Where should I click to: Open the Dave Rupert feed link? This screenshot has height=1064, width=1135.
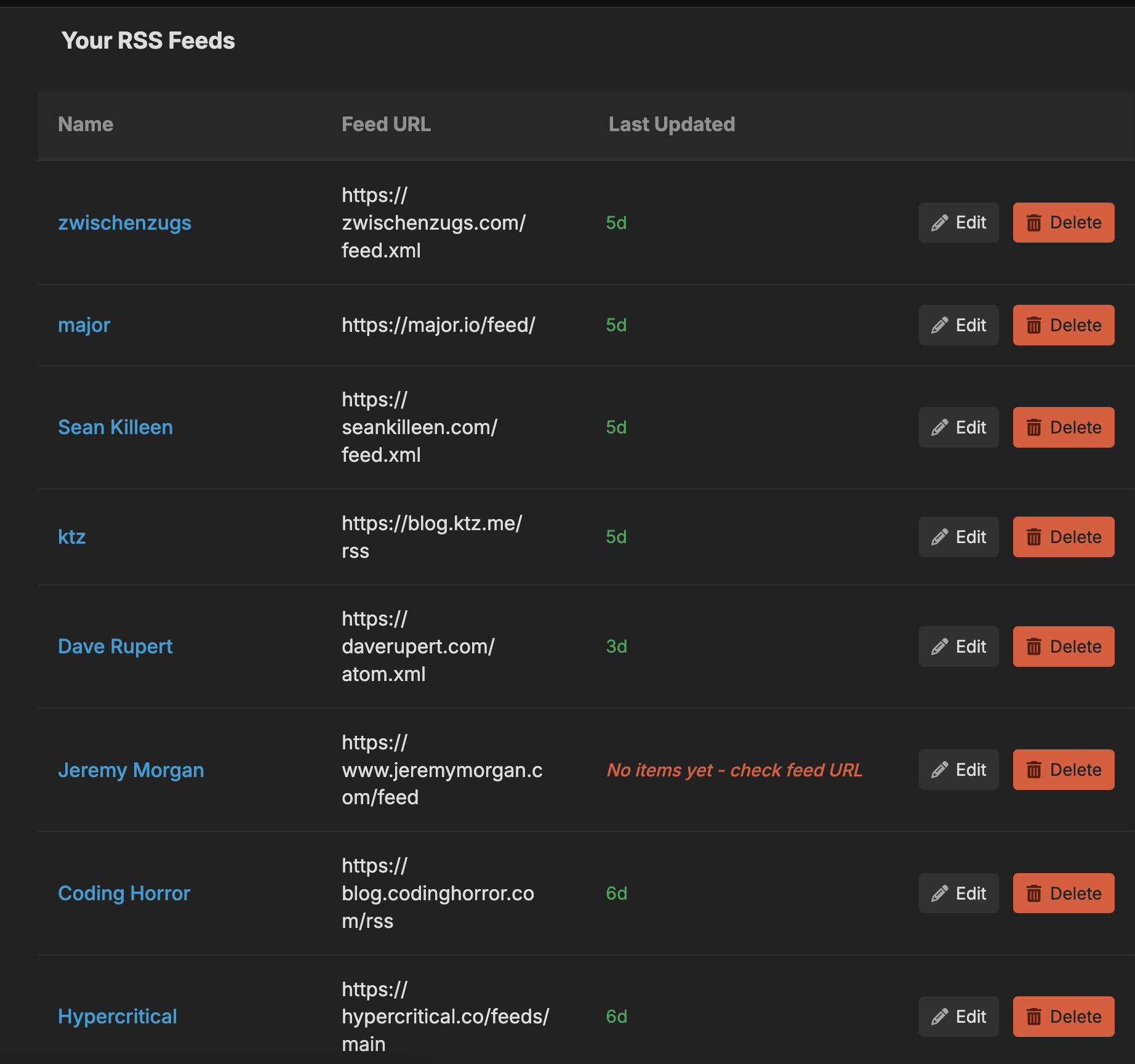115,646
